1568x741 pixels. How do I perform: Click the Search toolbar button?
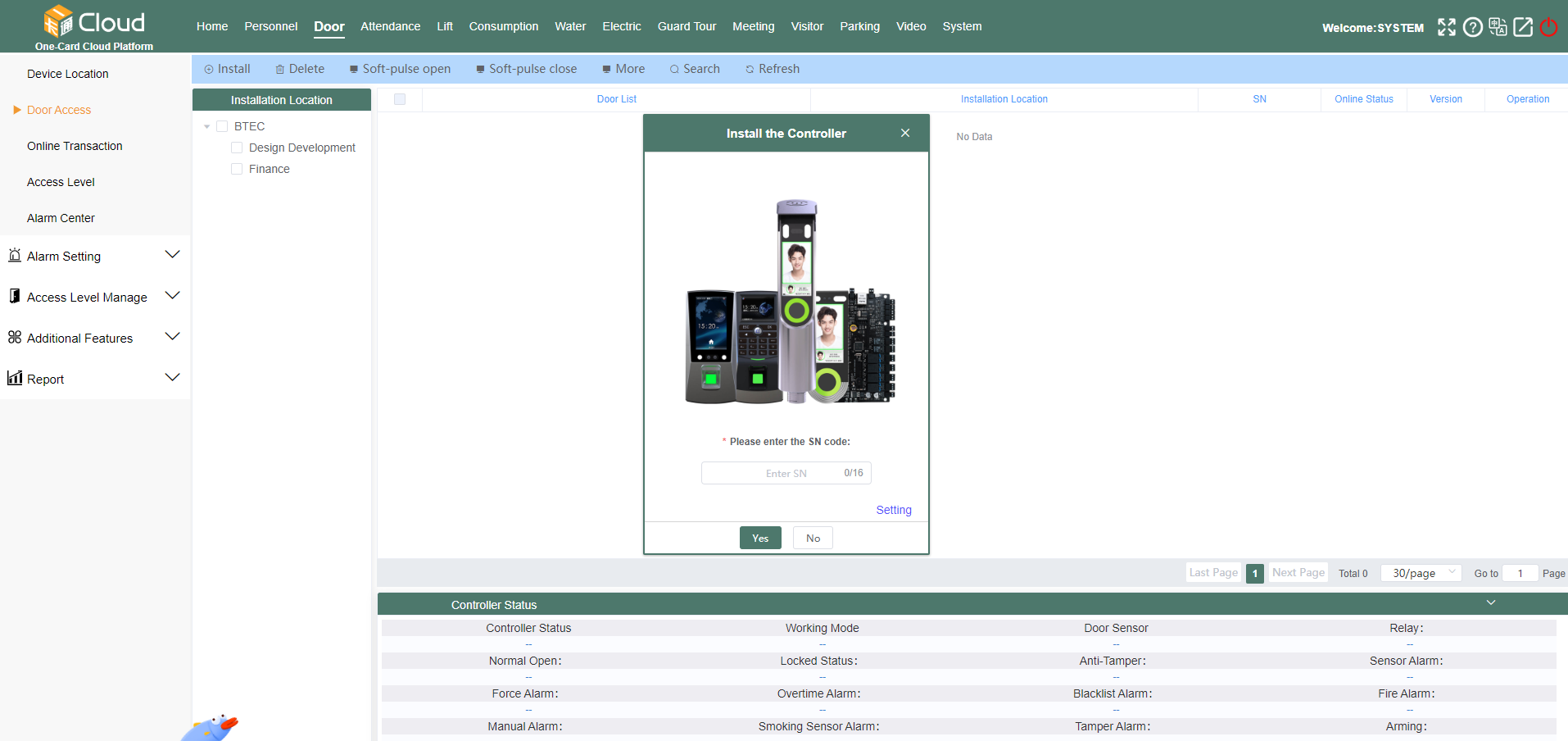[694, 69]
